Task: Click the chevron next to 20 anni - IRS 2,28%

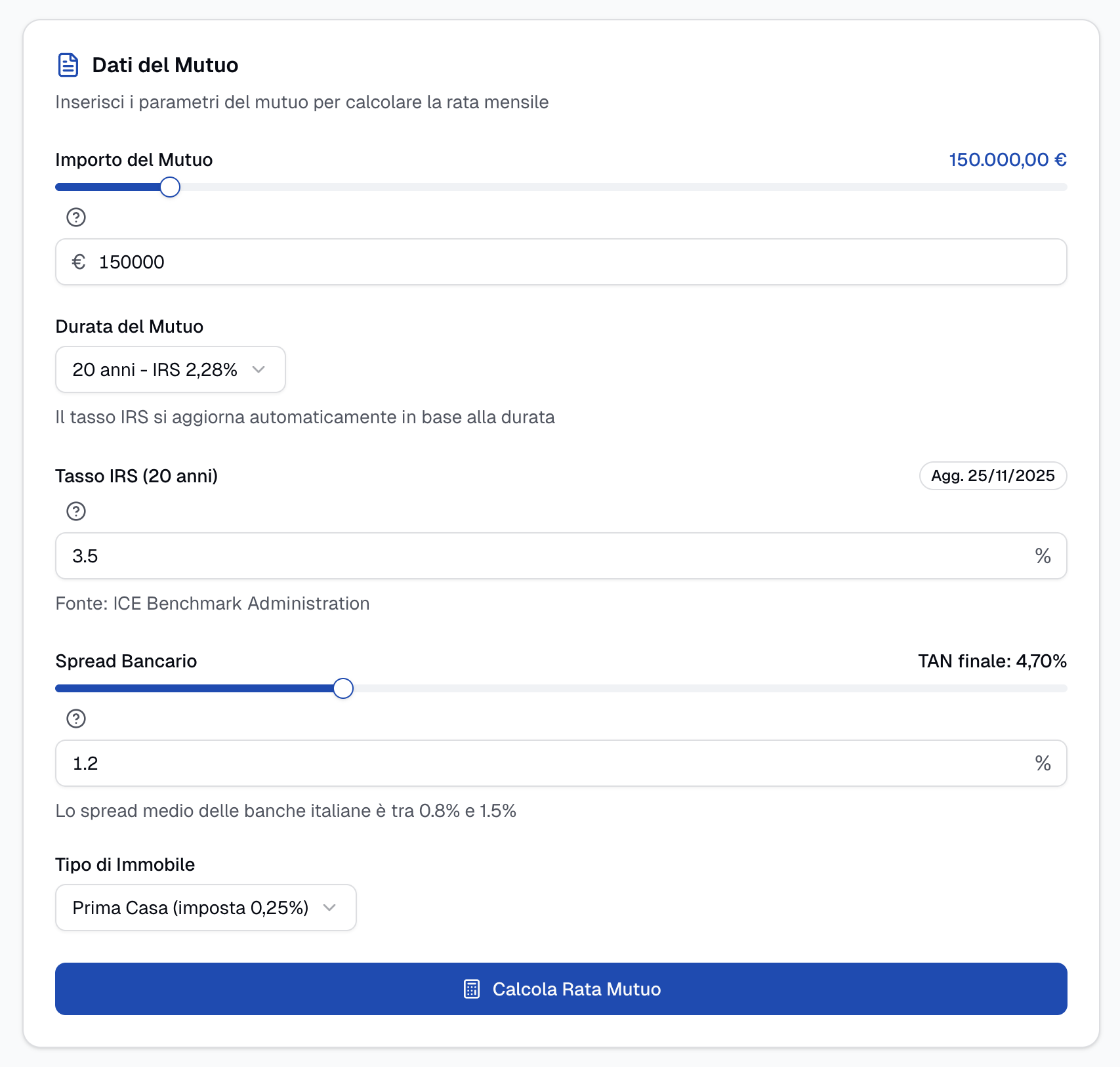Action: point(259,369)
